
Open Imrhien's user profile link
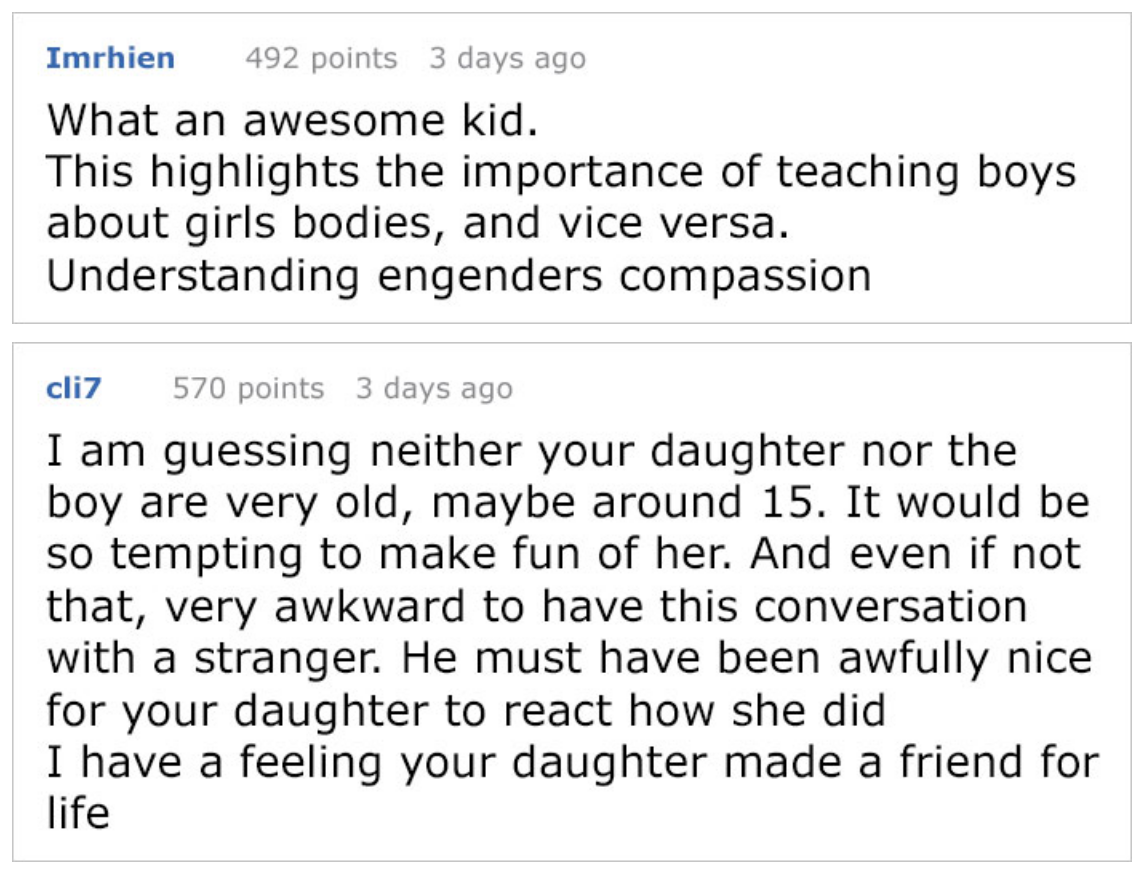click(110, 58)
